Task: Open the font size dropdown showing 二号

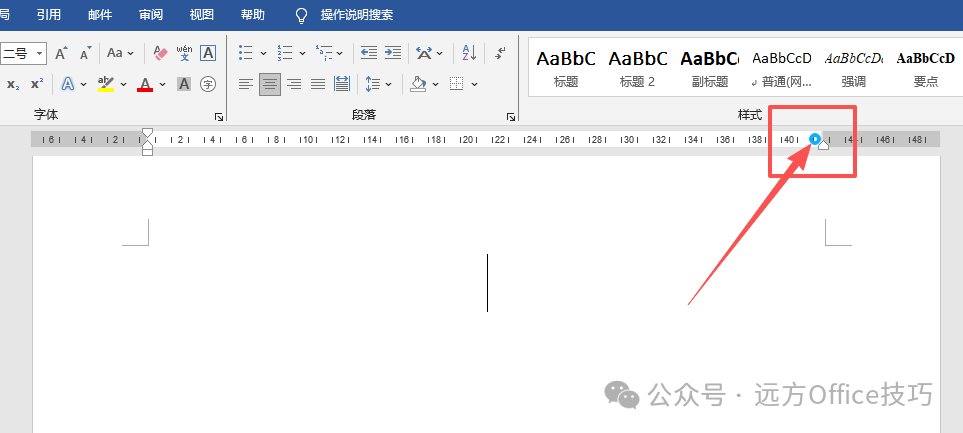Action: coord(40,53)
